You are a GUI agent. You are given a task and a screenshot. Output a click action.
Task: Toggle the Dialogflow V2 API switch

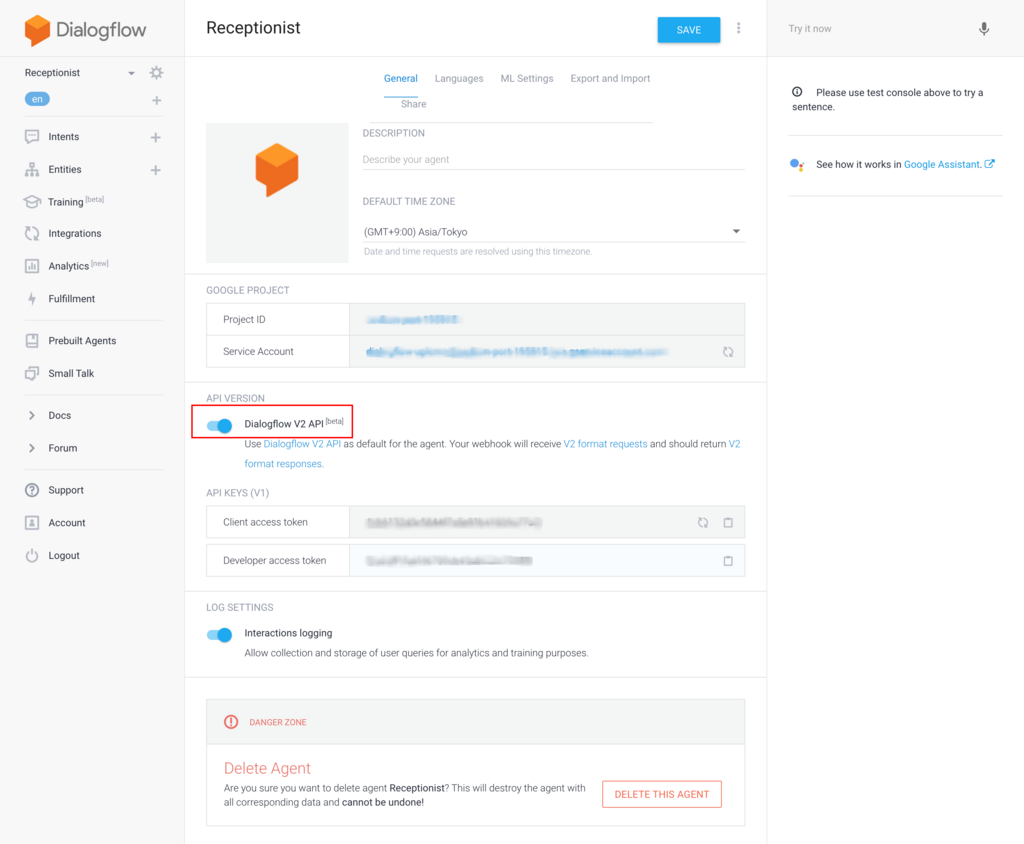[219, 426]
